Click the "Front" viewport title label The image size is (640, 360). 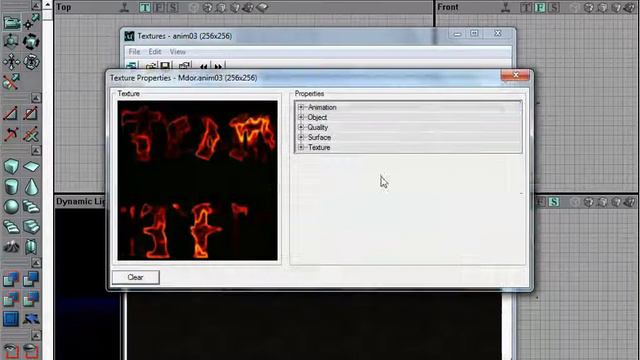[x=448, y=7]
